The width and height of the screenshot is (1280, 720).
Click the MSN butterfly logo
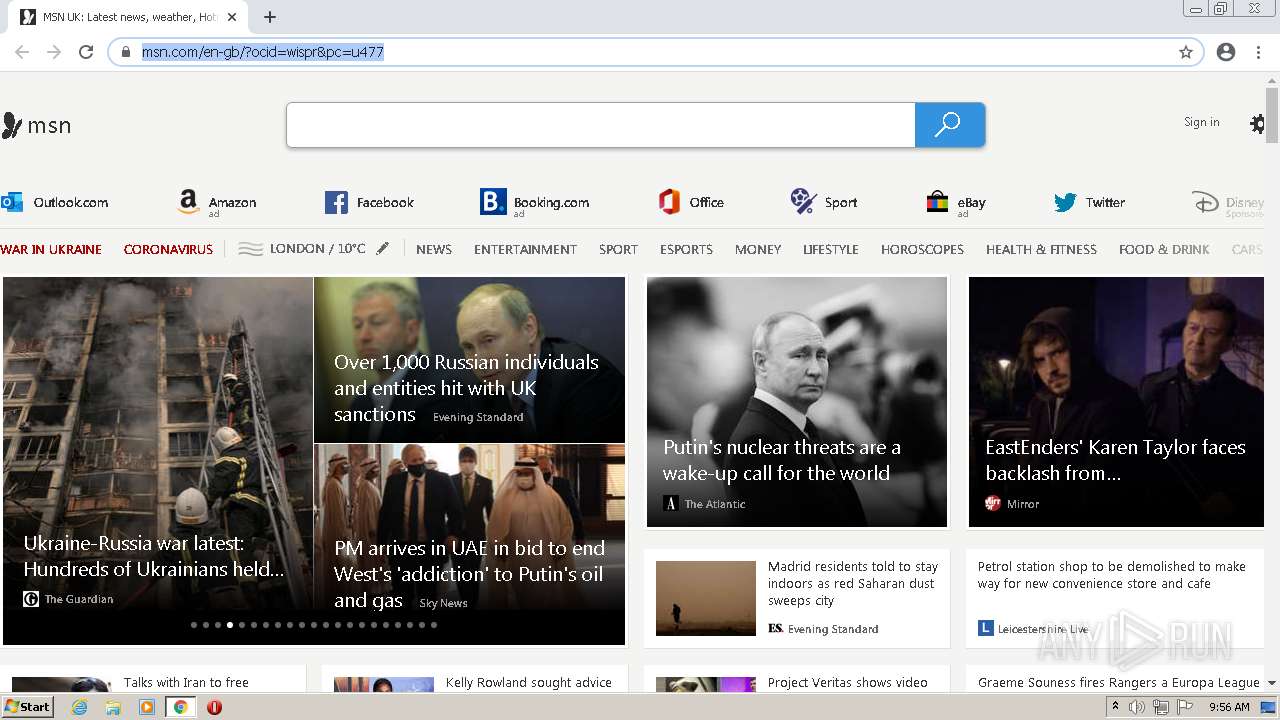(x=37, y=125)
